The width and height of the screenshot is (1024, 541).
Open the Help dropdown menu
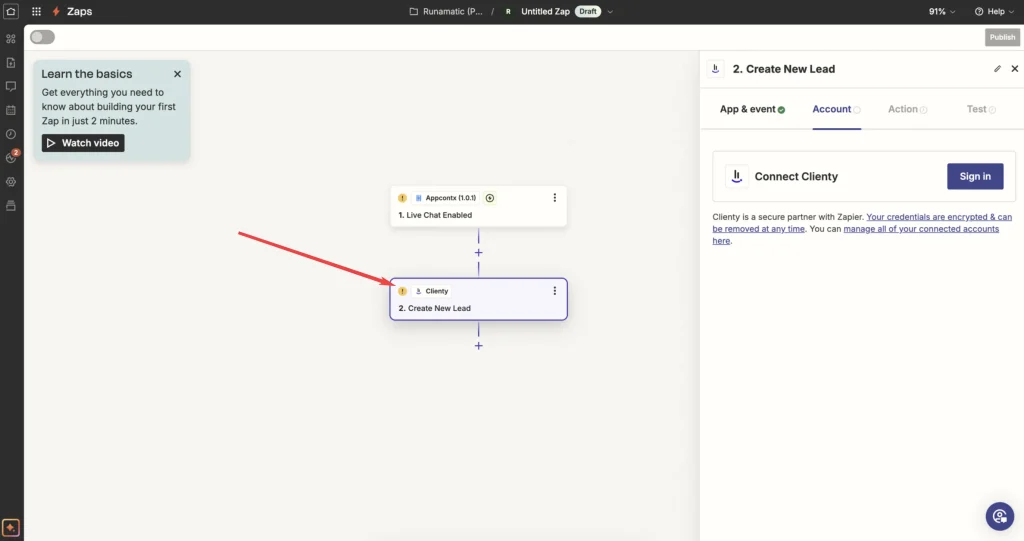coord(994,12)
